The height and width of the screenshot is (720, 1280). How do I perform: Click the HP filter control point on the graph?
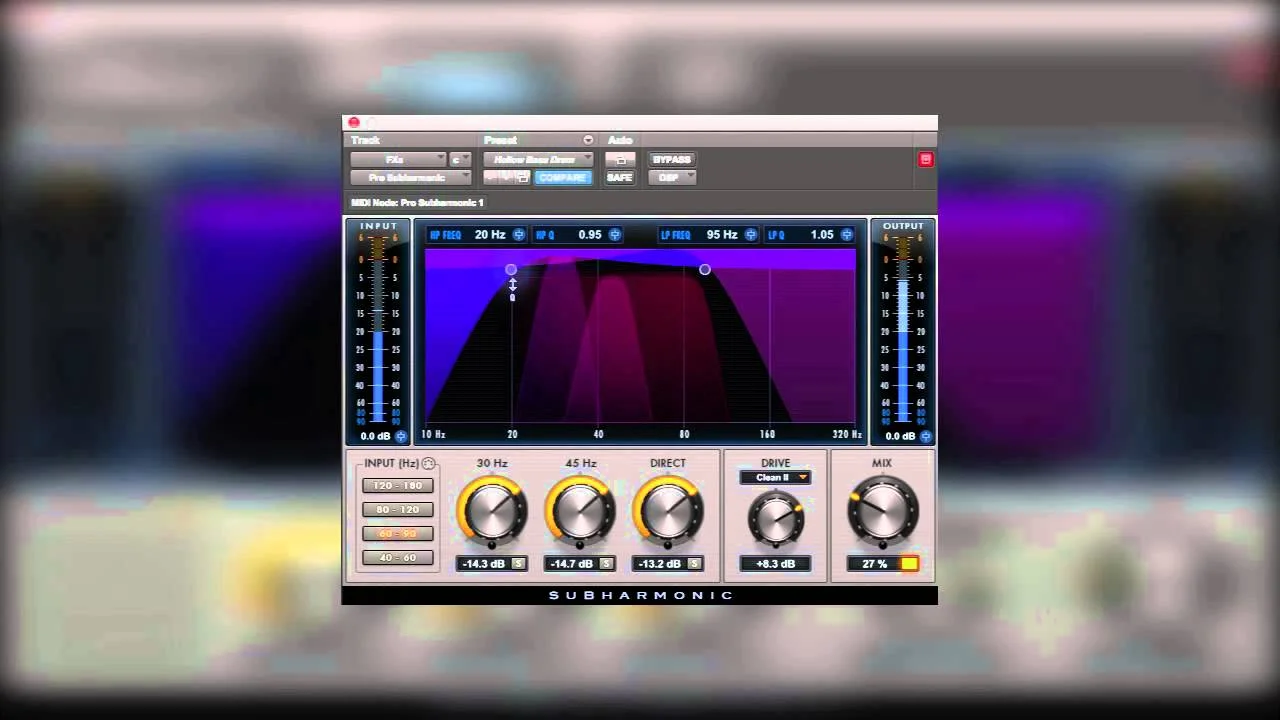(x=511, y=270)
